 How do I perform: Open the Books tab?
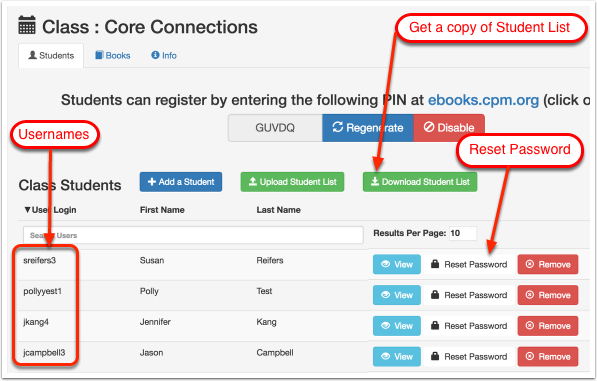[113, 56]
